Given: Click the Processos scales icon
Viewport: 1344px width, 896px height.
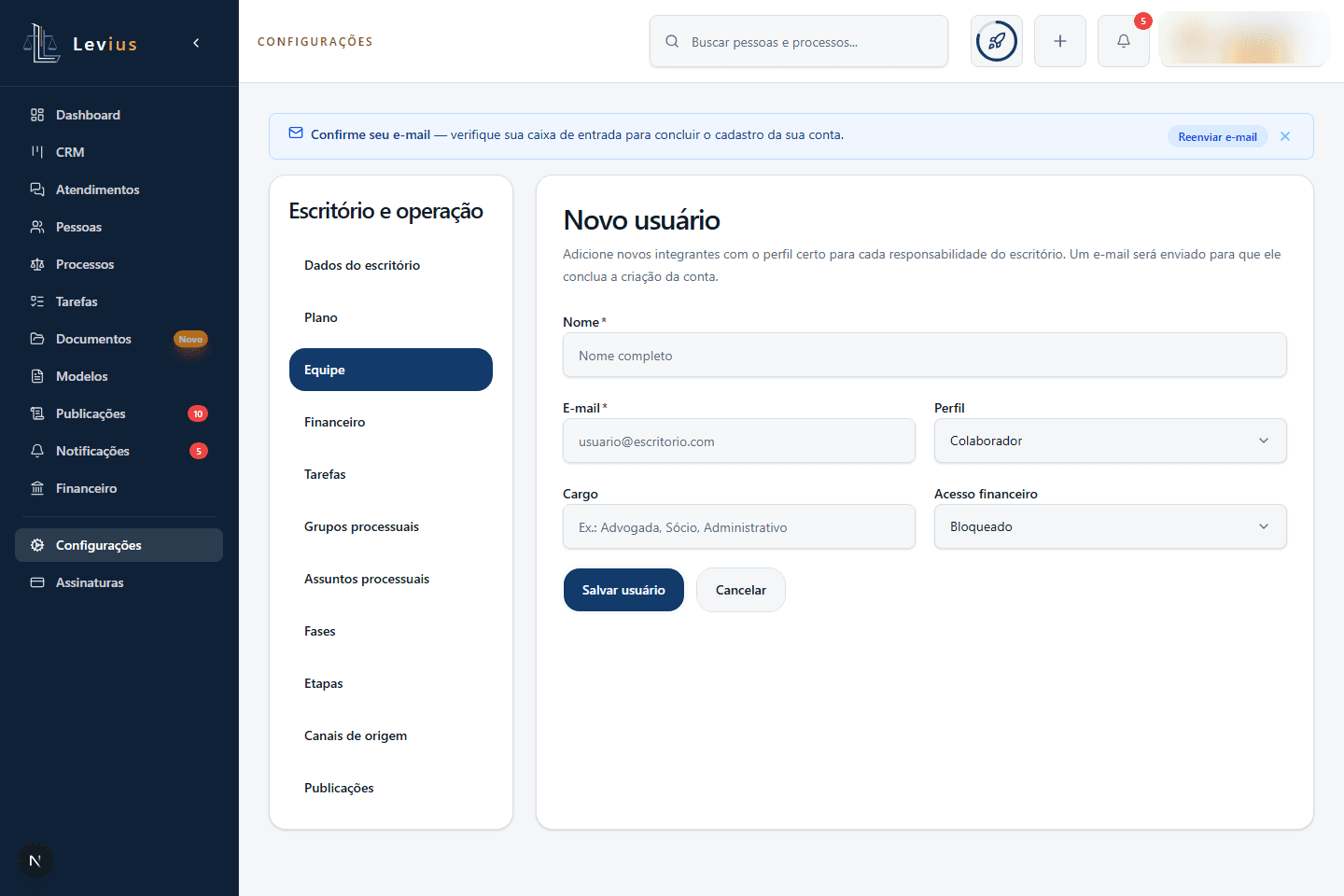Looking at the screenshot, I should 37,264.
